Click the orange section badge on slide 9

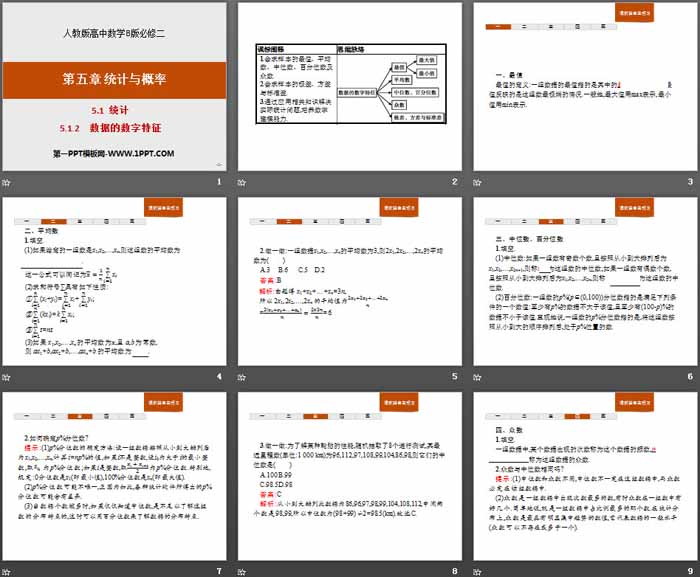[634, 402]
